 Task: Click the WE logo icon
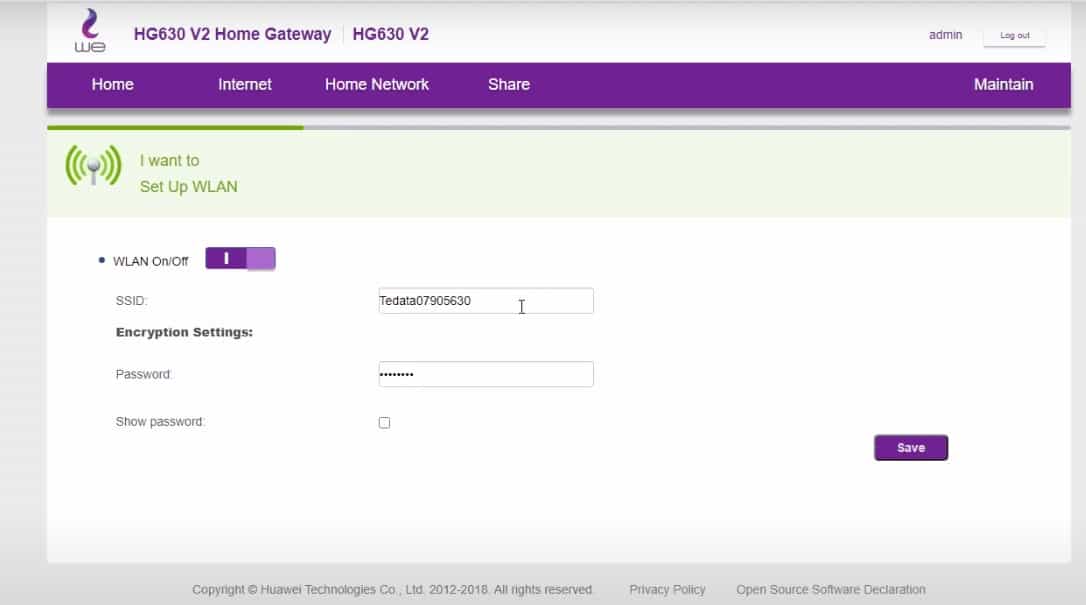tap(89, 31)
